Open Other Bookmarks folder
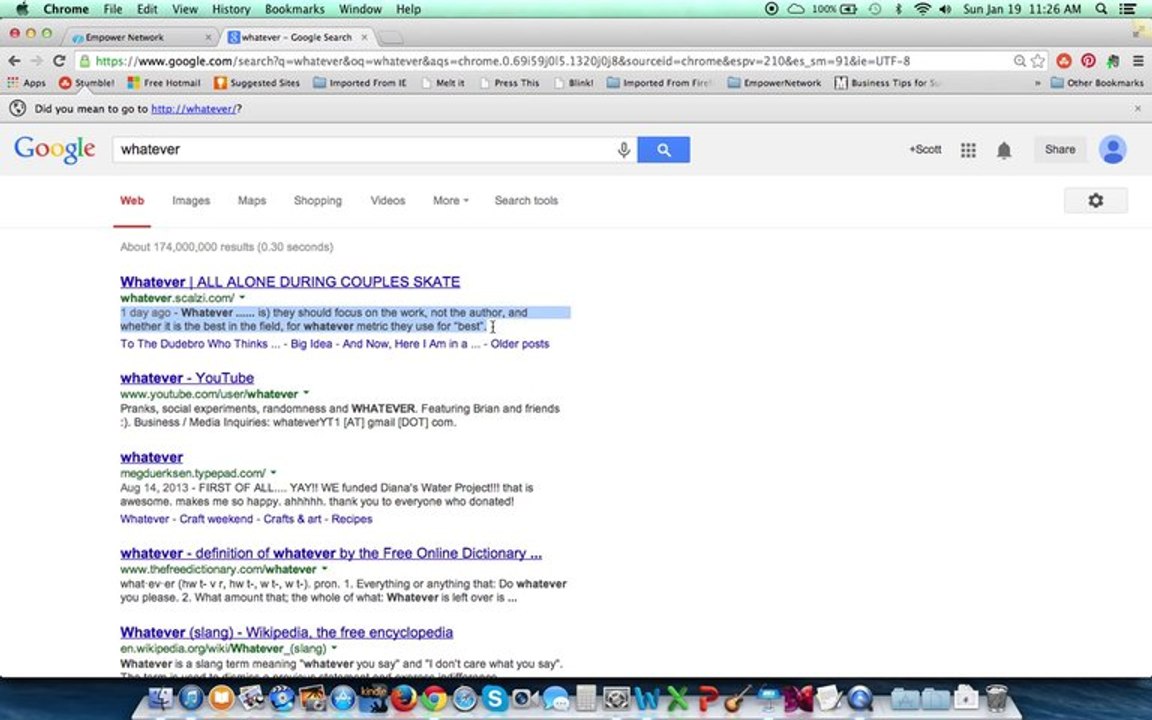This screenshot has height=720, width=1152. click(x=1097, y=83)
